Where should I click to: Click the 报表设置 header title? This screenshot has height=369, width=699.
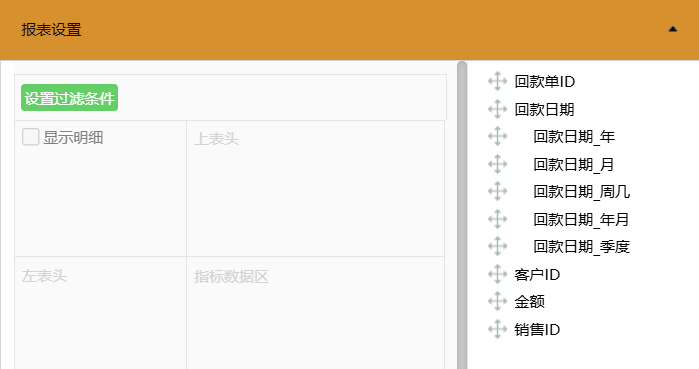51,30
